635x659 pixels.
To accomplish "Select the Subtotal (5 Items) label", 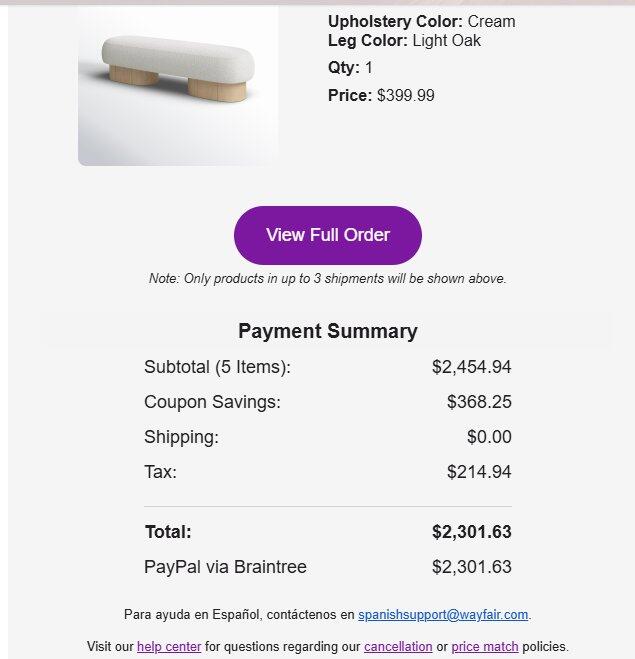I will point(217,367).
